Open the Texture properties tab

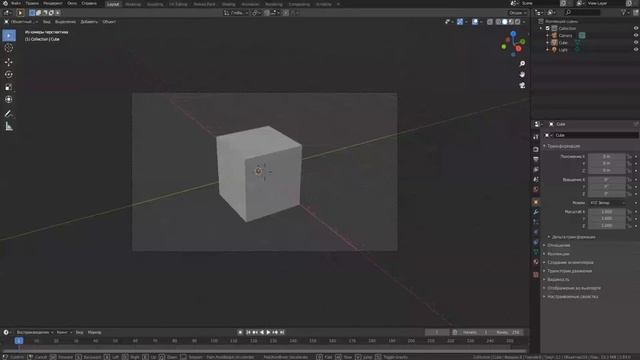tap(536, 275)
